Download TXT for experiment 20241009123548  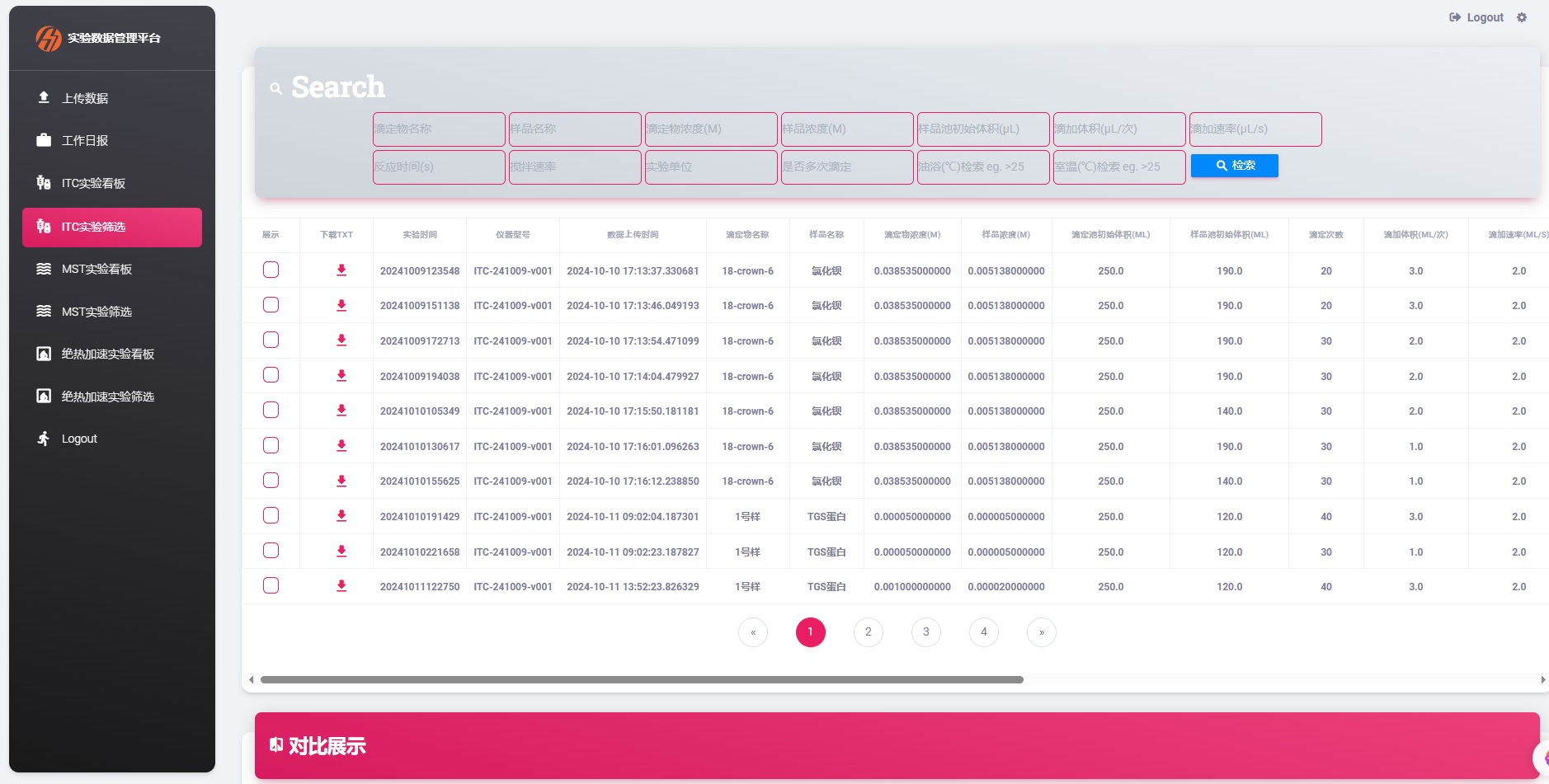point(341,270)
